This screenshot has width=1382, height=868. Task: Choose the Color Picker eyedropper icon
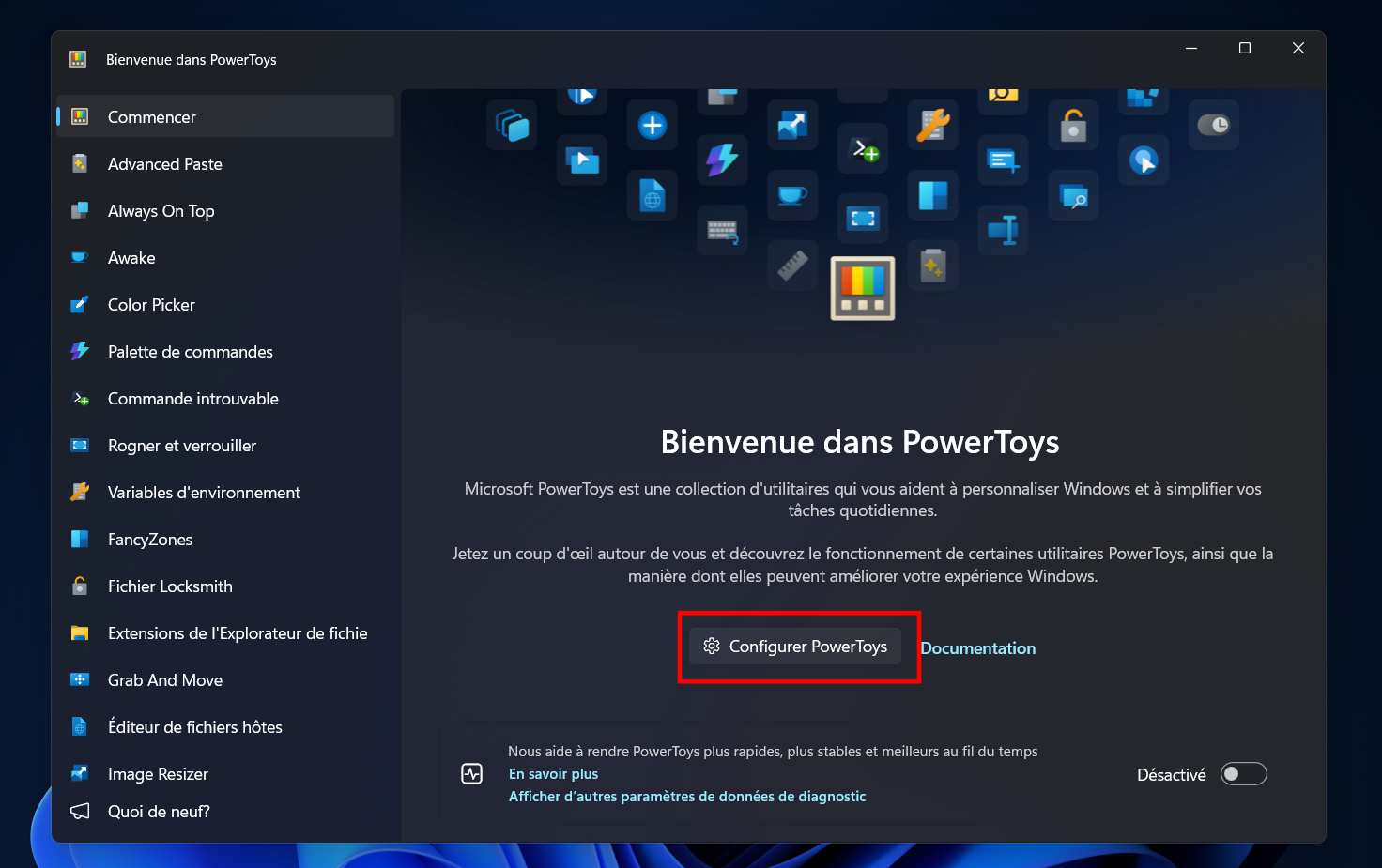click(x=80, y=305)
